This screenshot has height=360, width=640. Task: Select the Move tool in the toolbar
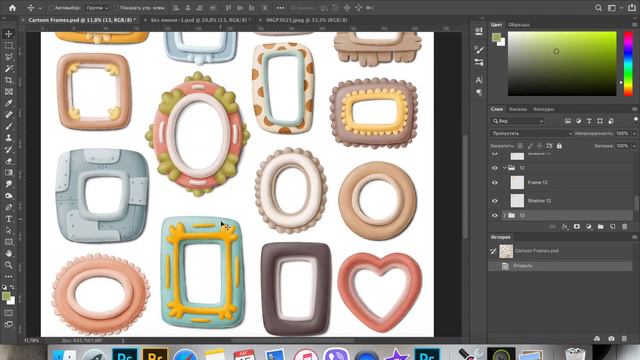9,34
